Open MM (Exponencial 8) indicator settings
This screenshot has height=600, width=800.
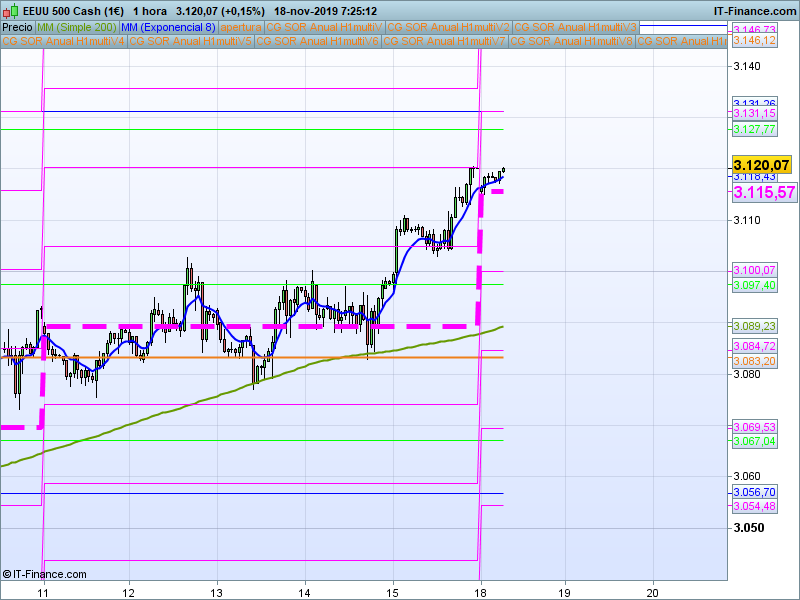(x=167, y=27)
